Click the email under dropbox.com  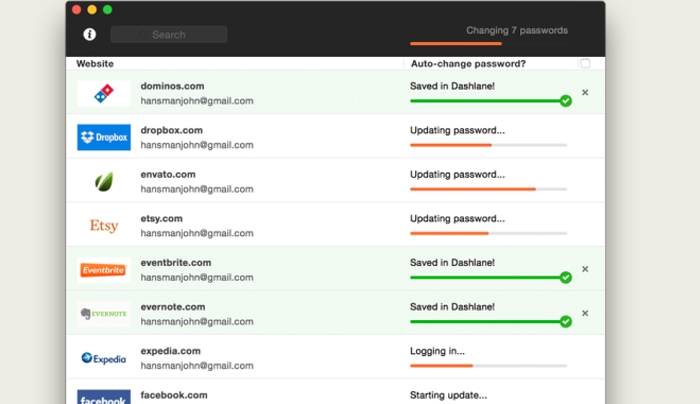(x=197, y=145)
